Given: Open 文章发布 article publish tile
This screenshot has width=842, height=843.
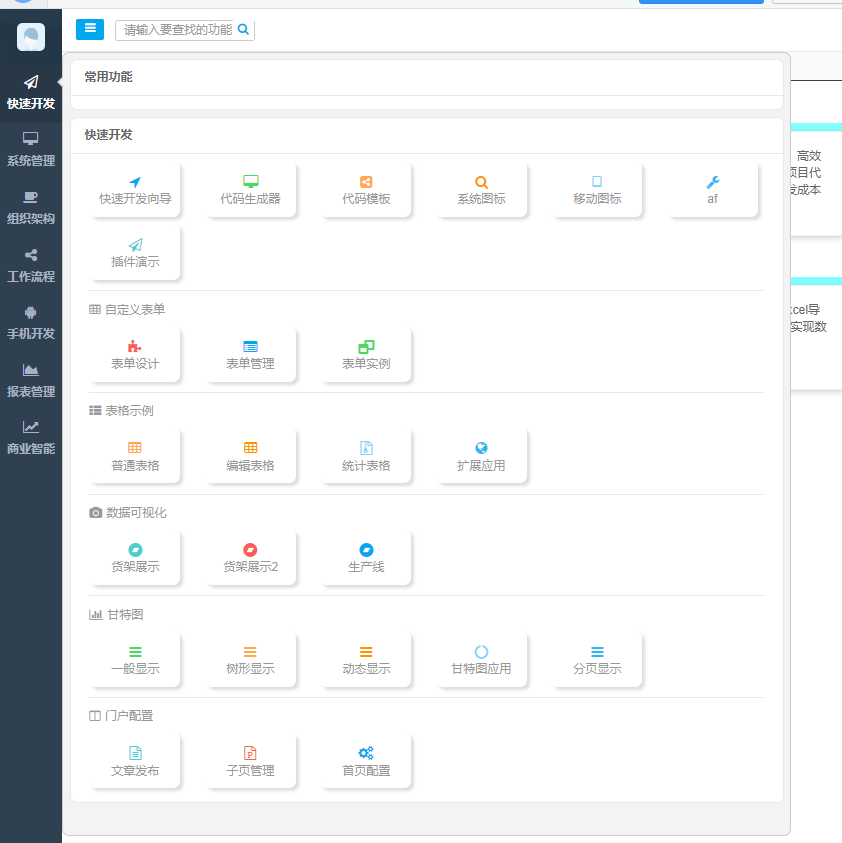Looking at the screenshot, I should pyautogui.click(x=135, y=762).
